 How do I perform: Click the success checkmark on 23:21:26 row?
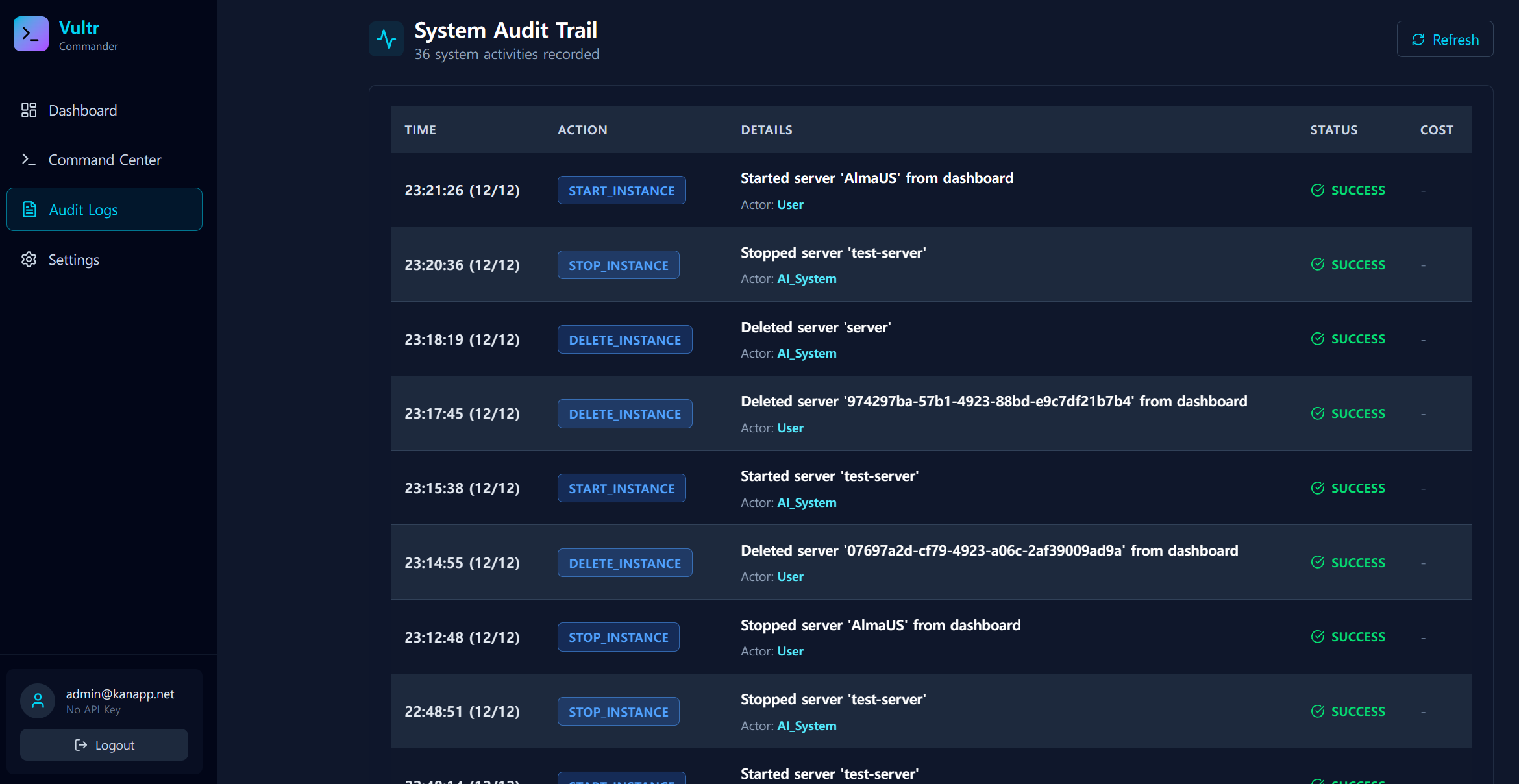click(x=1317, y=190)
